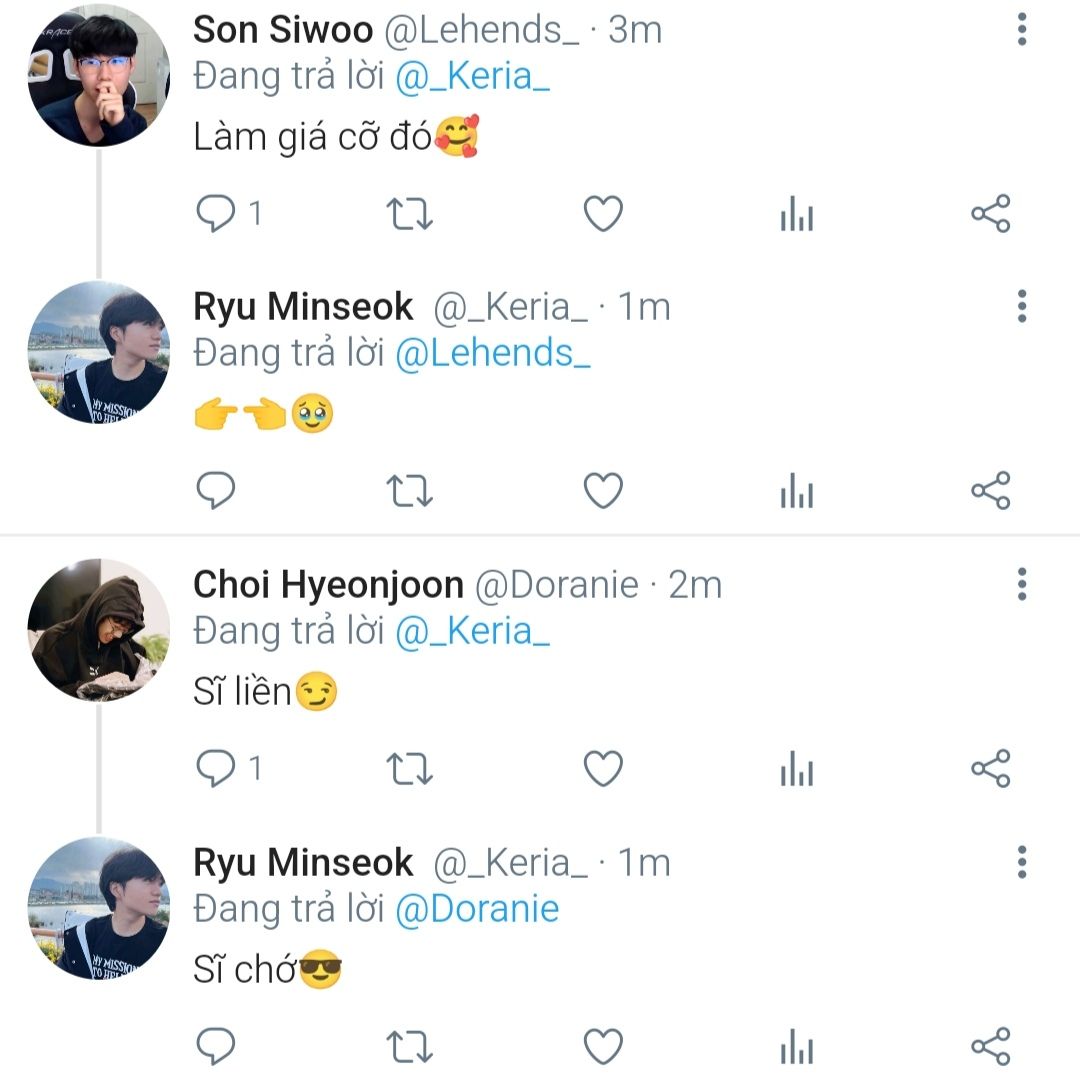1080x1084 pixels.
Task: Reply to Choi Hyeonjoon's "Sĩ liền" tweet
Action: 216,768
